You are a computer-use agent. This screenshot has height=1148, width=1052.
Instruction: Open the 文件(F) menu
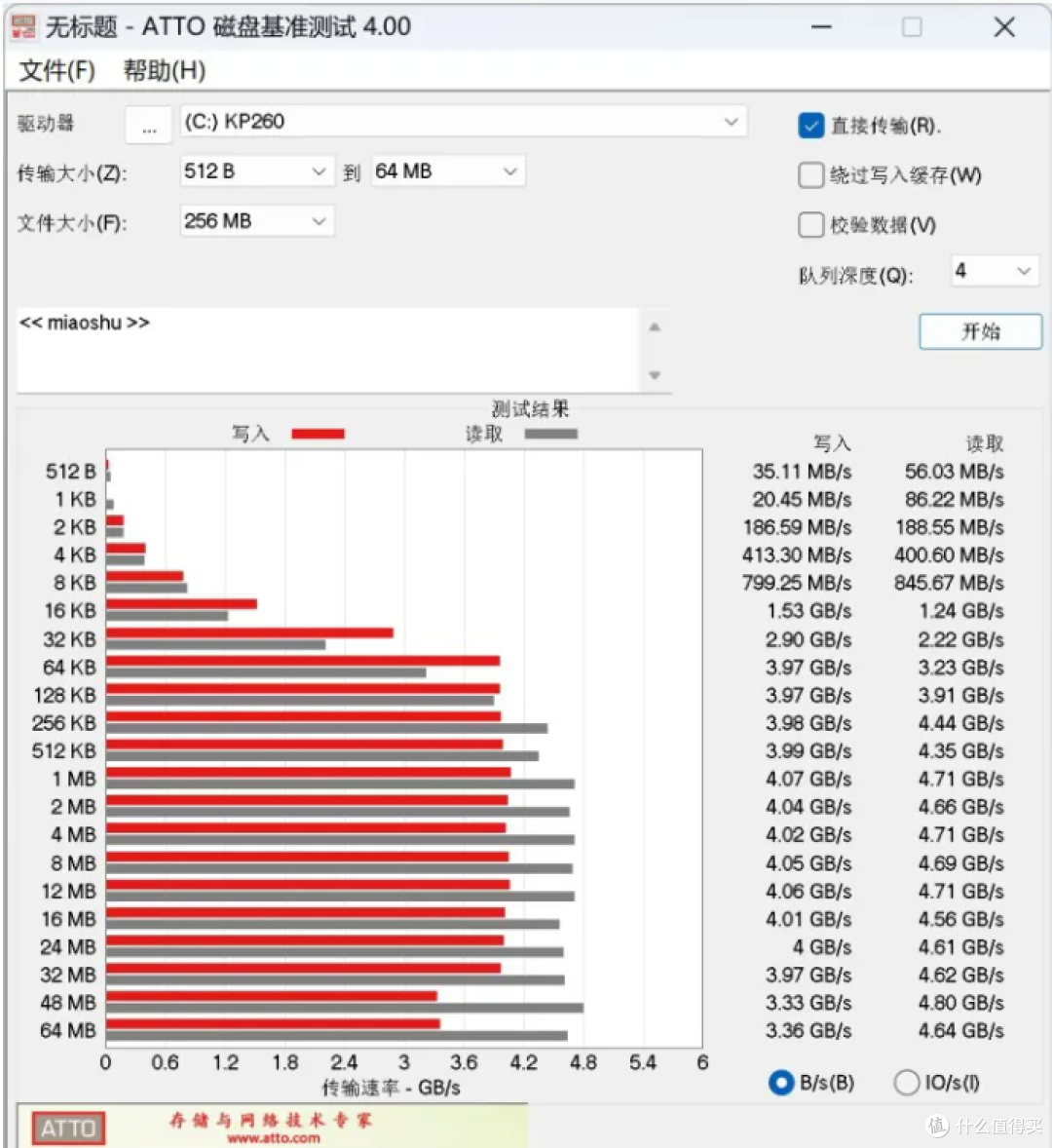coord(57,70)
